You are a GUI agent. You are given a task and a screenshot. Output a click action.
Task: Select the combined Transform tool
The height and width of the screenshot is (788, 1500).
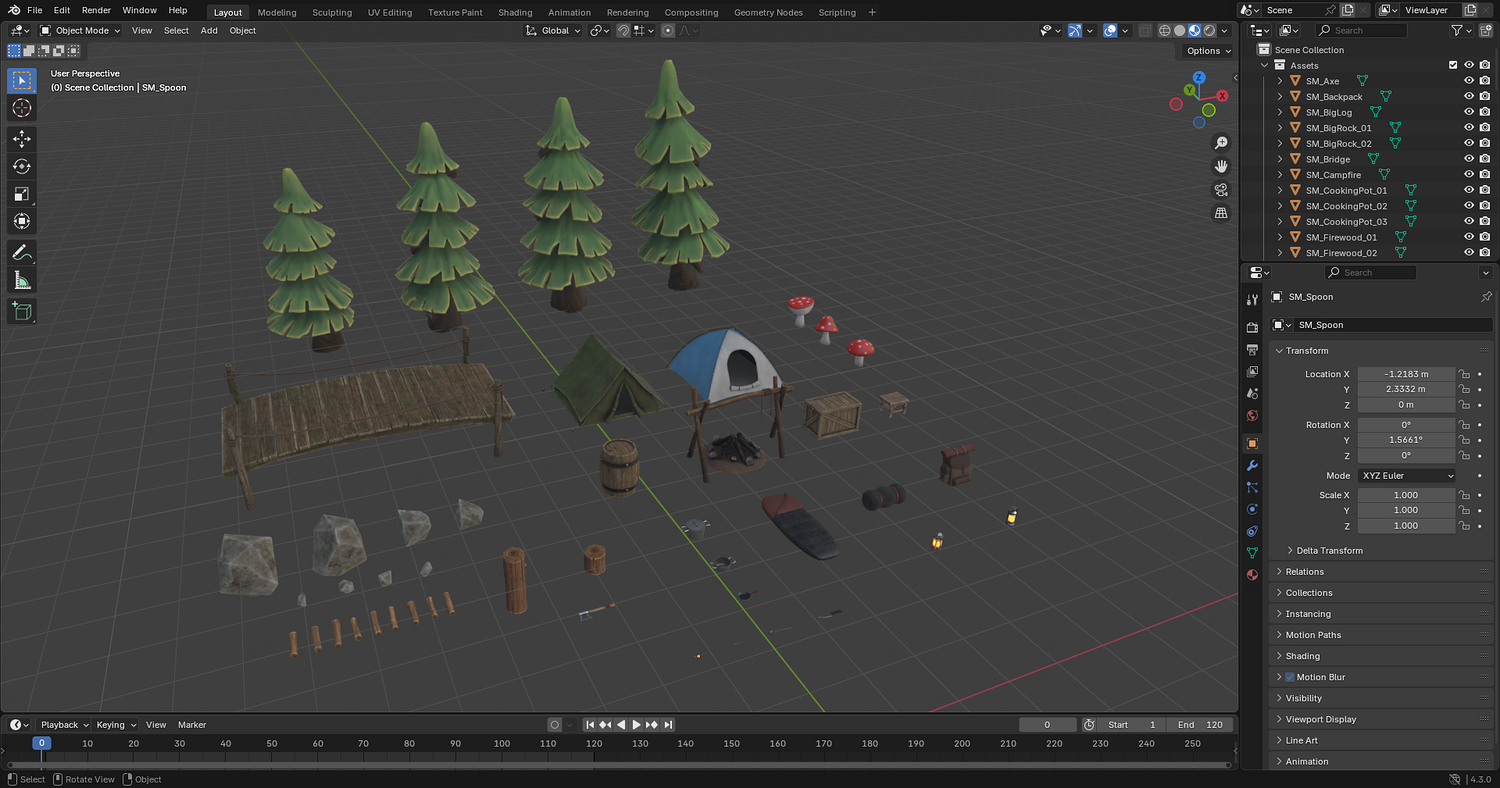(22, 221)
